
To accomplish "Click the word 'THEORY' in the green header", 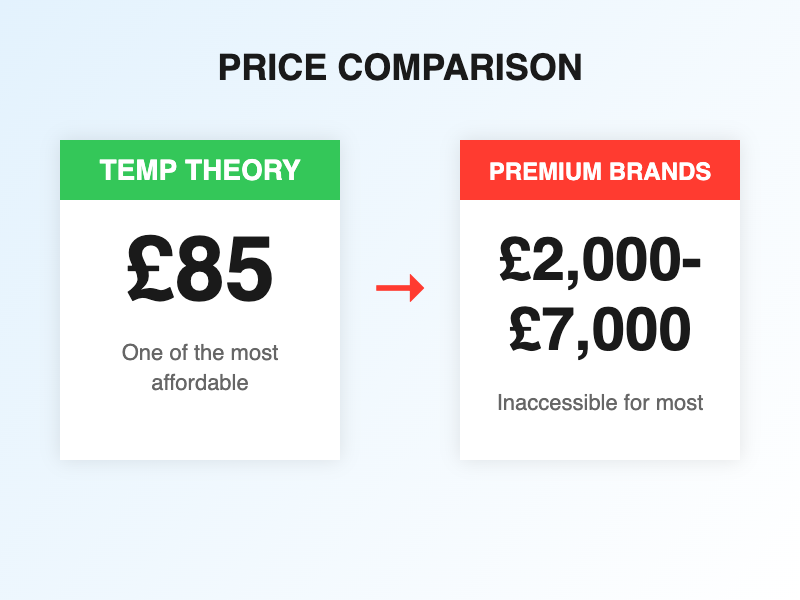I will (x=241, y=170).
